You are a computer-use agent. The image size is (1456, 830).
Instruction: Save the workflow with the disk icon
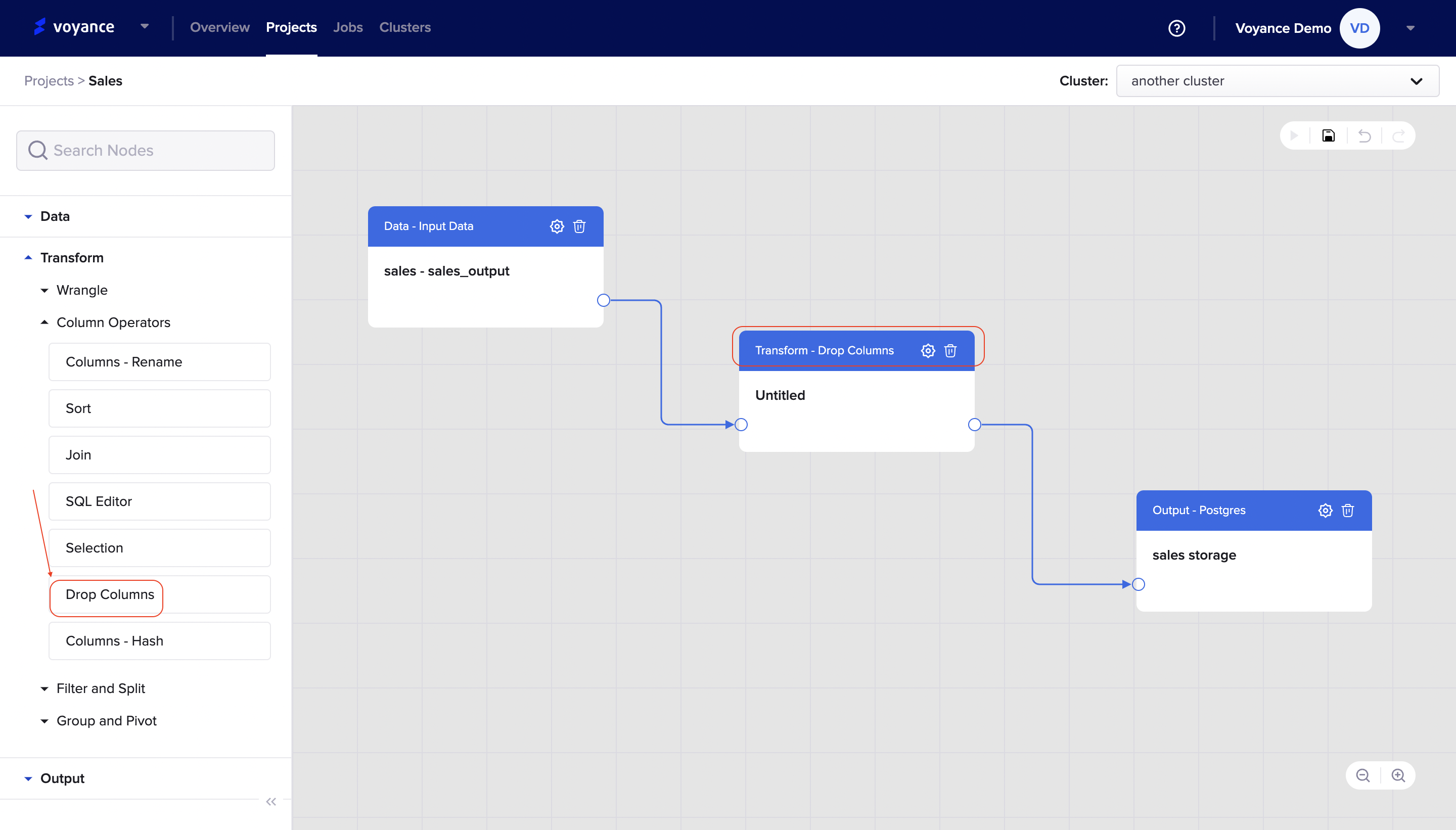[1328, 135]
